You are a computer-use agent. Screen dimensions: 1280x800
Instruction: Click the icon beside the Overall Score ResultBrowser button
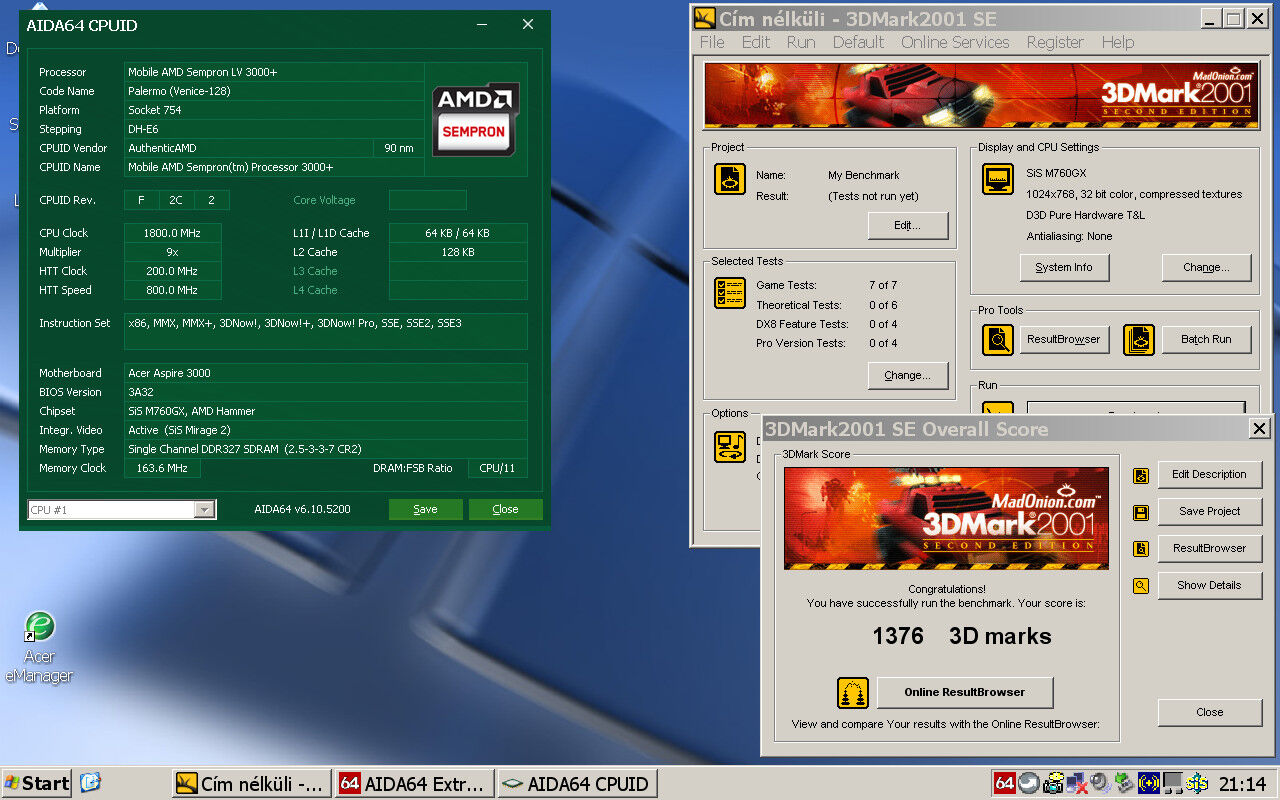pos(1141,549)
